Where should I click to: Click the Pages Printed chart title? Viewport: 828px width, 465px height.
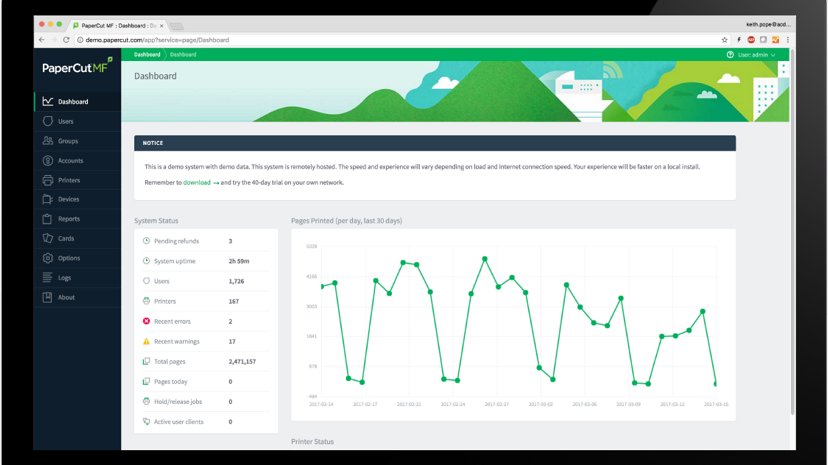point(346,221)
